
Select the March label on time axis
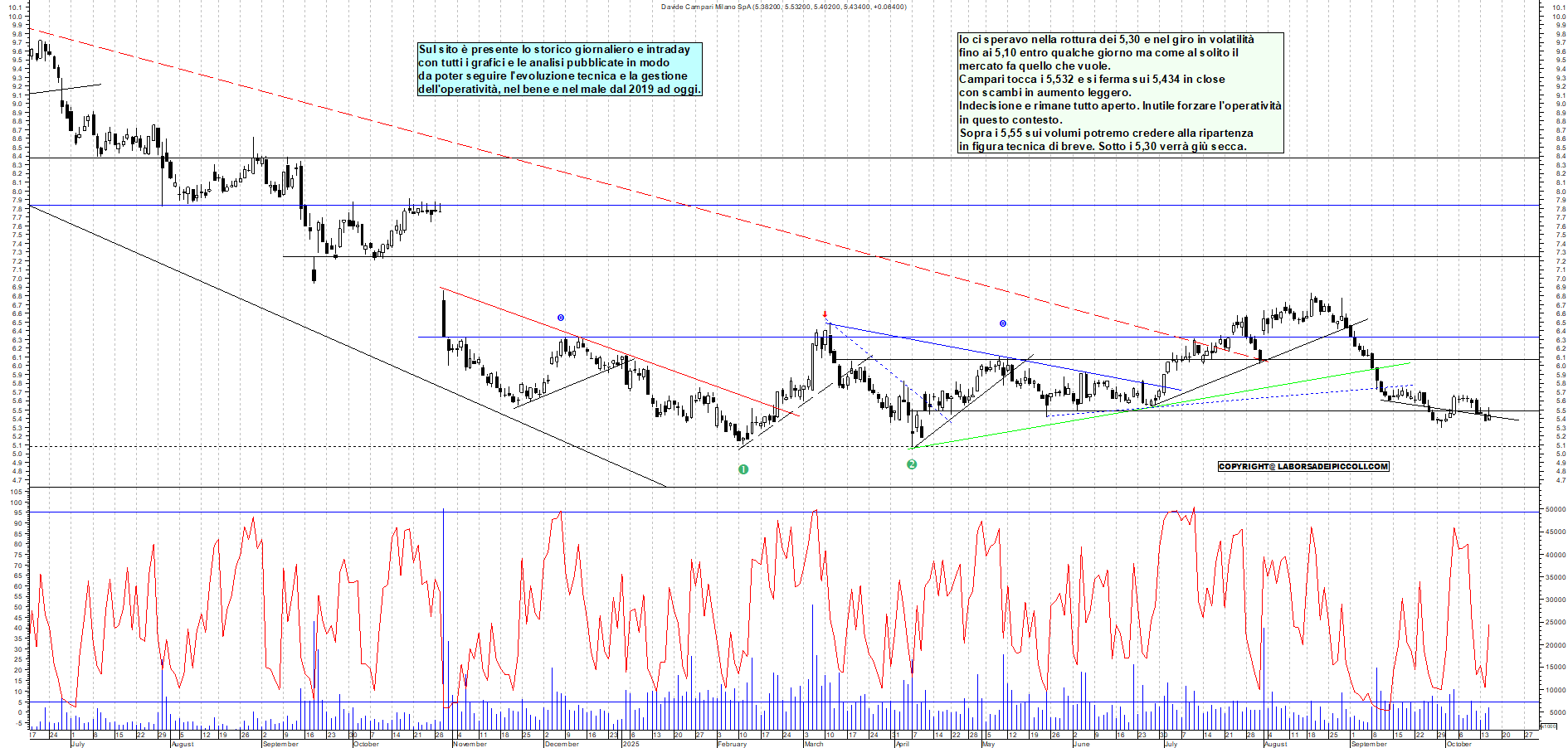pyautogui.click(x=814, y=744)
